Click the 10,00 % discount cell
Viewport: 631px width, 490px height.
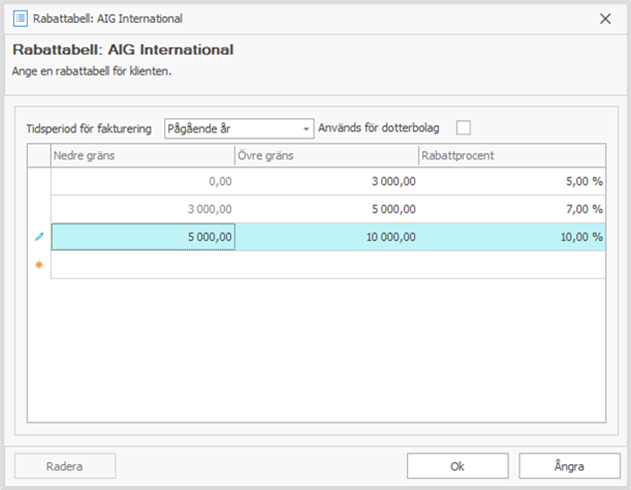[x=512, y=237]
